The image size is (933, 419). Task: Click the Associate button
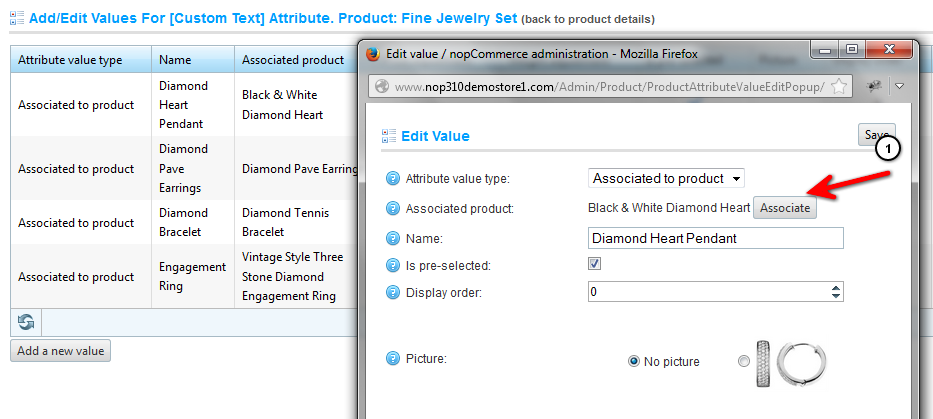point(785,208)
